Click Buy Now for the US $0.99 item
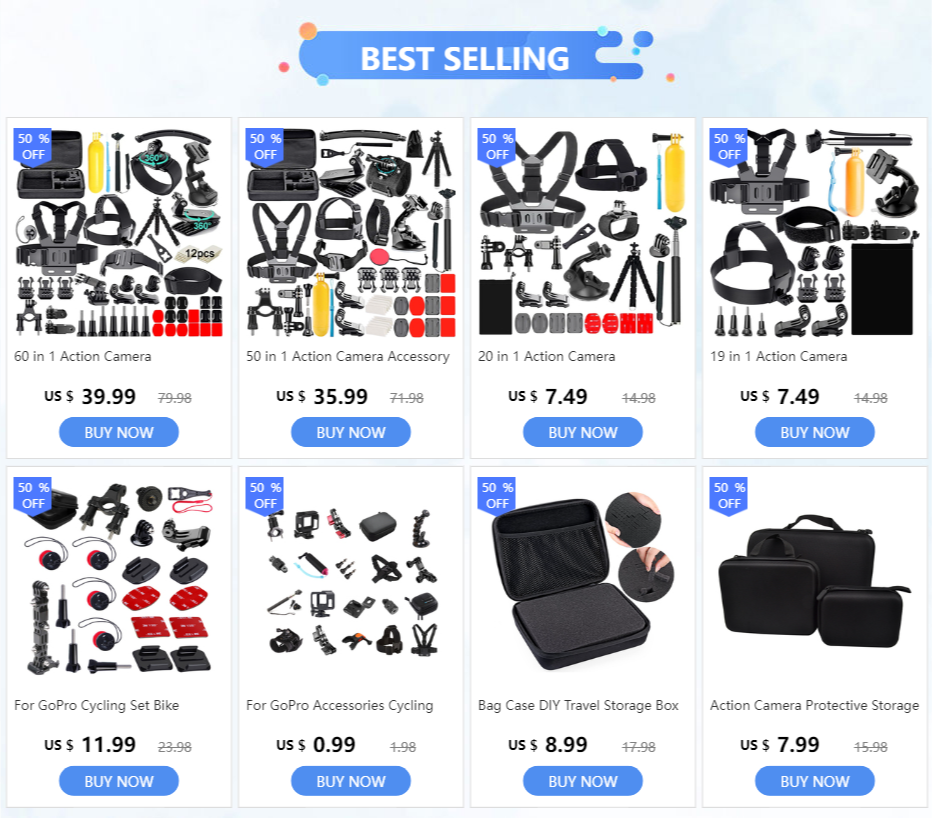This screenshot has width=932, height=818. 351,781
